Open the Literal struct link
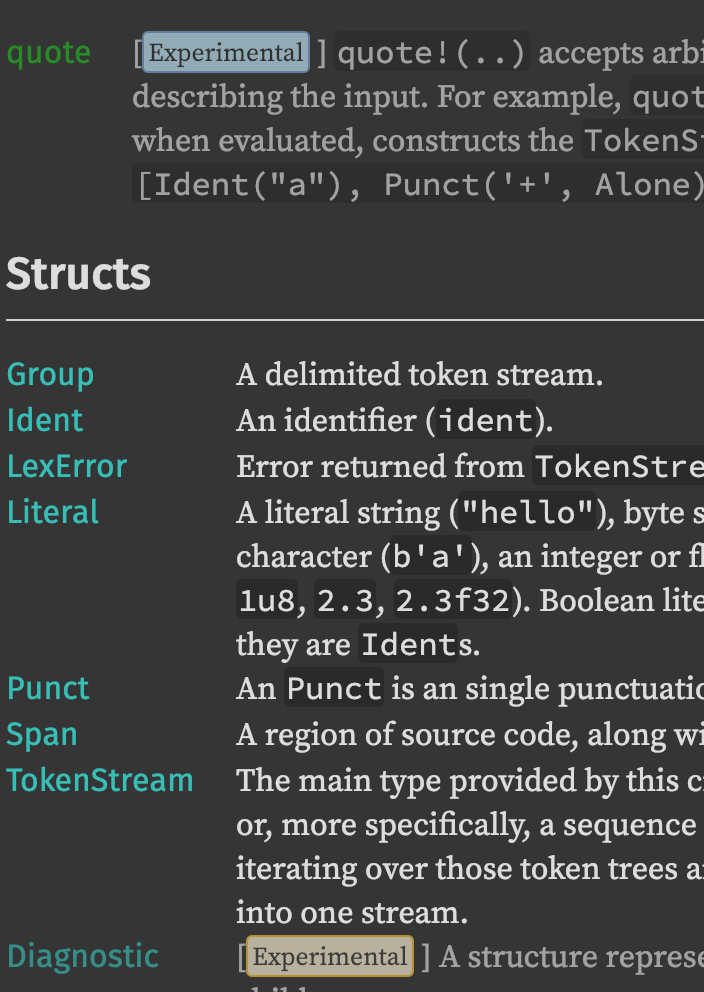Image resolution: width=704 pixels, height=992 pixels. pyautogui.click(x=53, y=512)
